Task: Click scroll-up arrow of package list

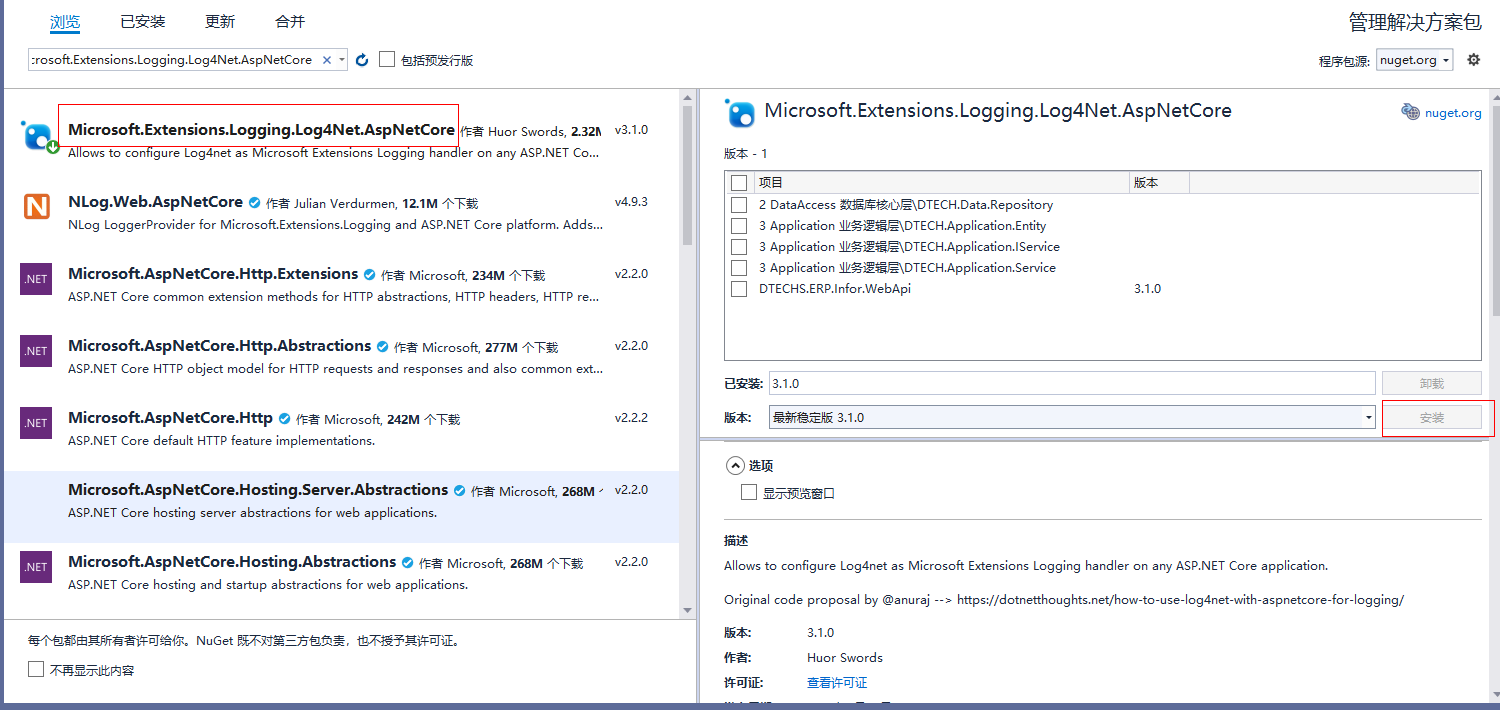Action: click(x=687, y=97)
